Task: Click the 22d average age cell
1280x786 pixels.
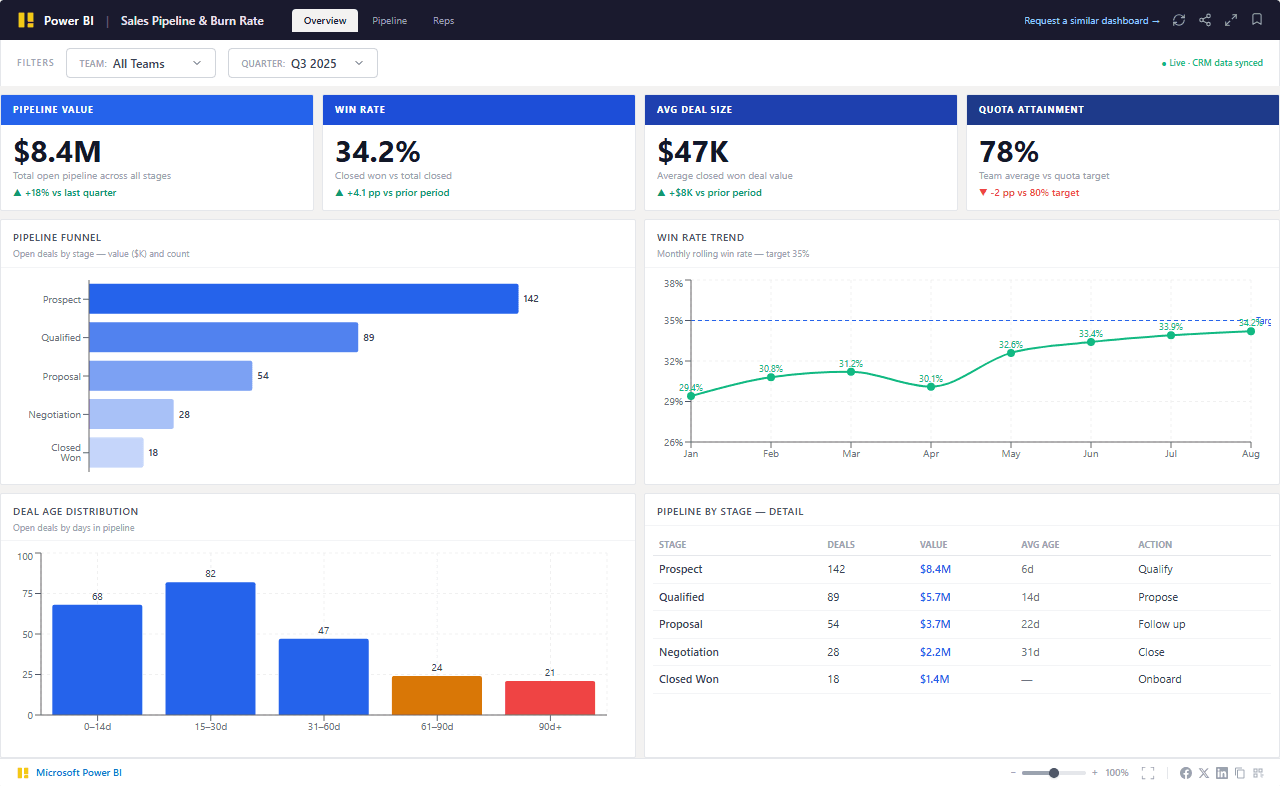Action: [x=1030, y=624]
